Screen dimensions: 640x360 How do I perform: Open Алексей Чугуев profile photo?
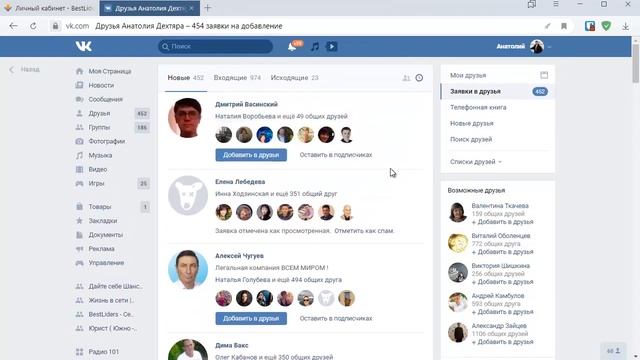pos(188,270)
